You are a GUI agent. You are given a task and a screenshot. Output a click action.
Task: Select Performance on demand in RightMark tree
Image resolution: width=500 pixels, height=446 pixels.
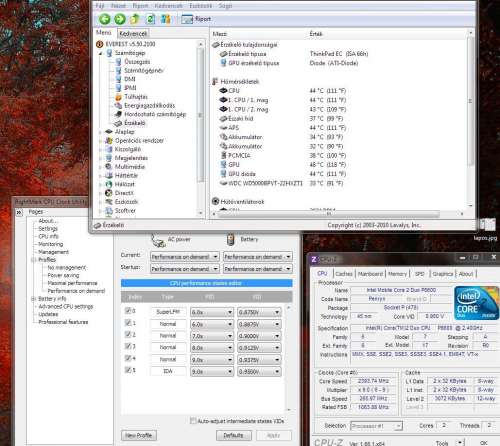(x=76, y=291)
